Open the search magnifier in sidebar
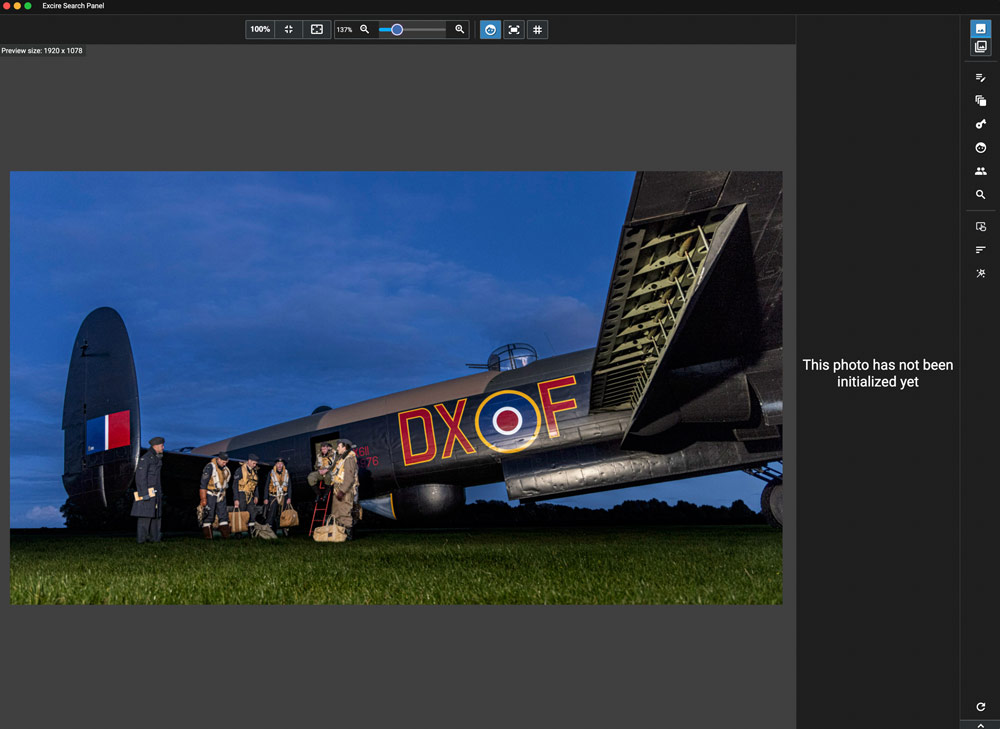The height and width of the screenshot is (729, 1000). (981, 195)
